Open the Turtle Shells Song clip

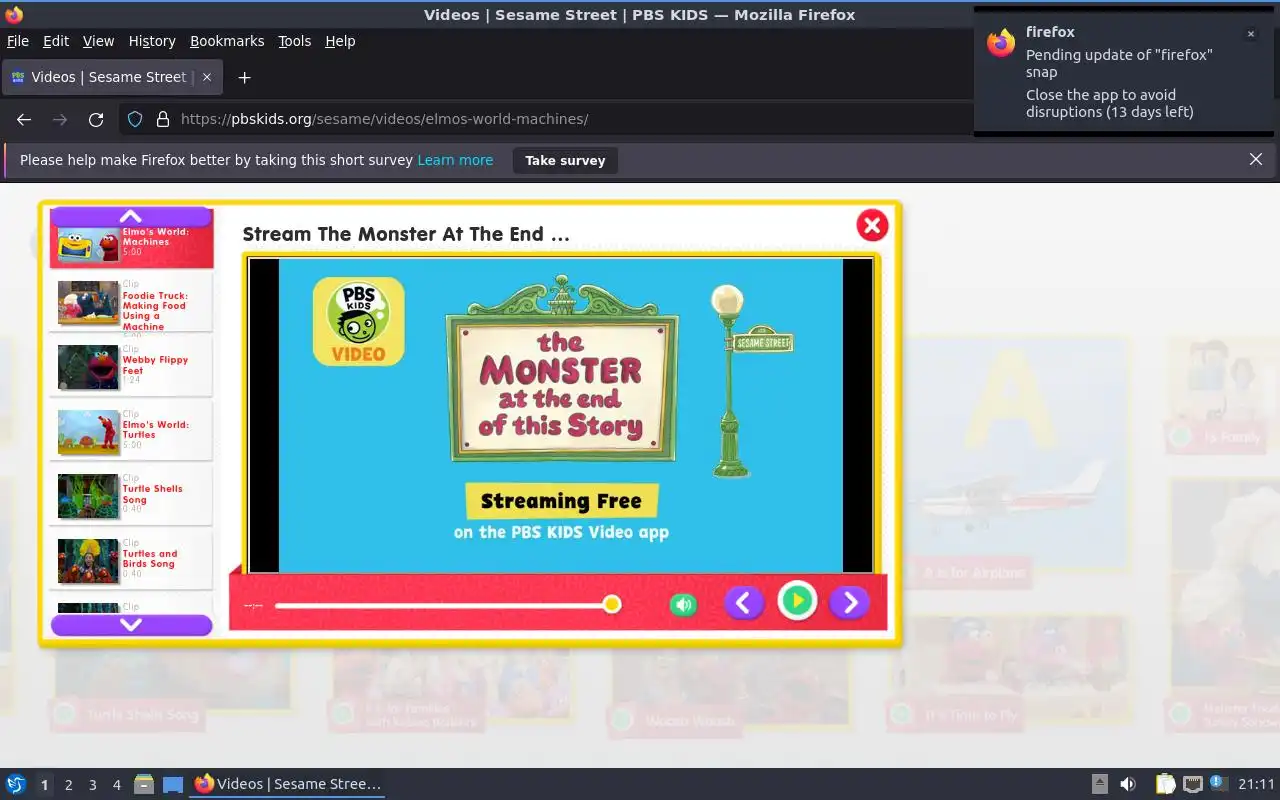[x=131, y=495]
